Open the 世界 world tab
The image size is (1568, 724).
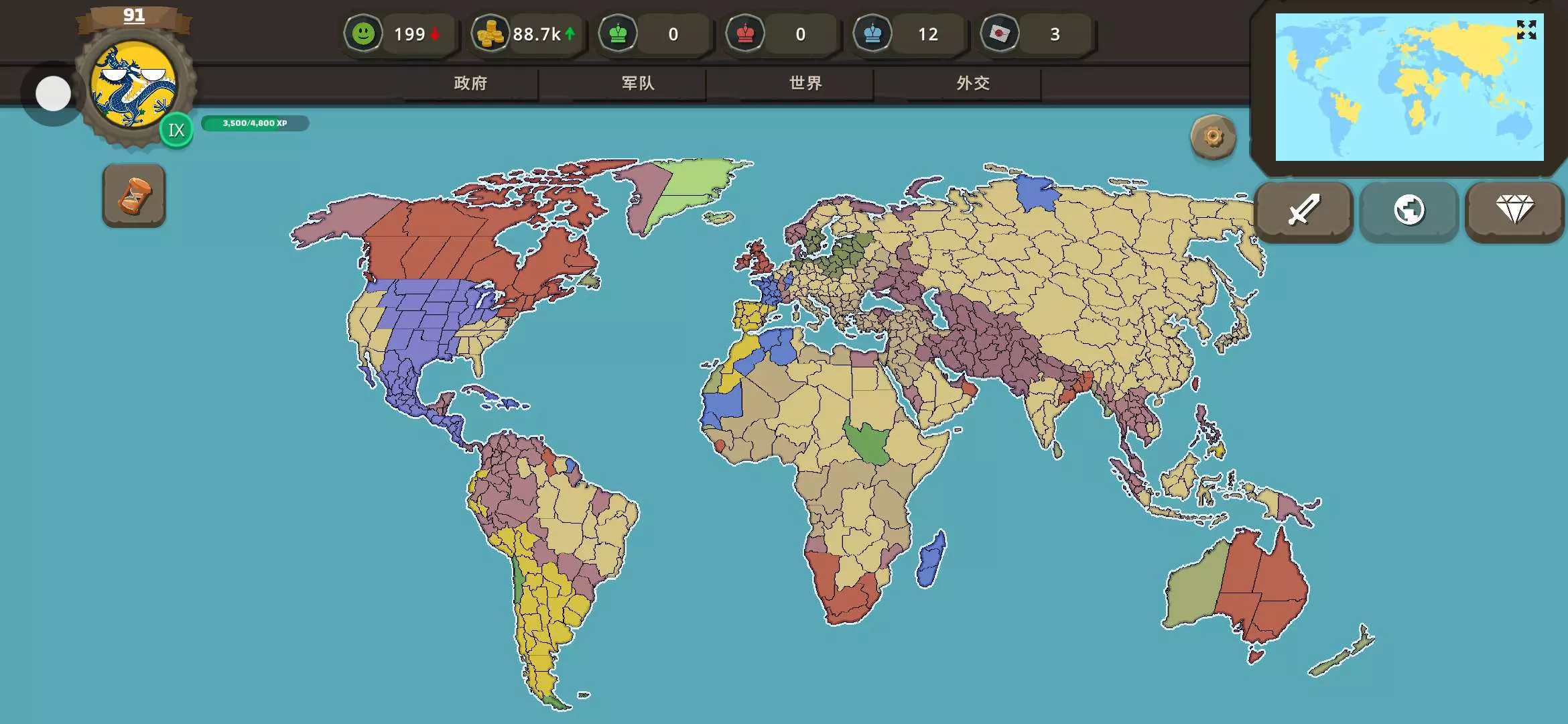[805, 83]
